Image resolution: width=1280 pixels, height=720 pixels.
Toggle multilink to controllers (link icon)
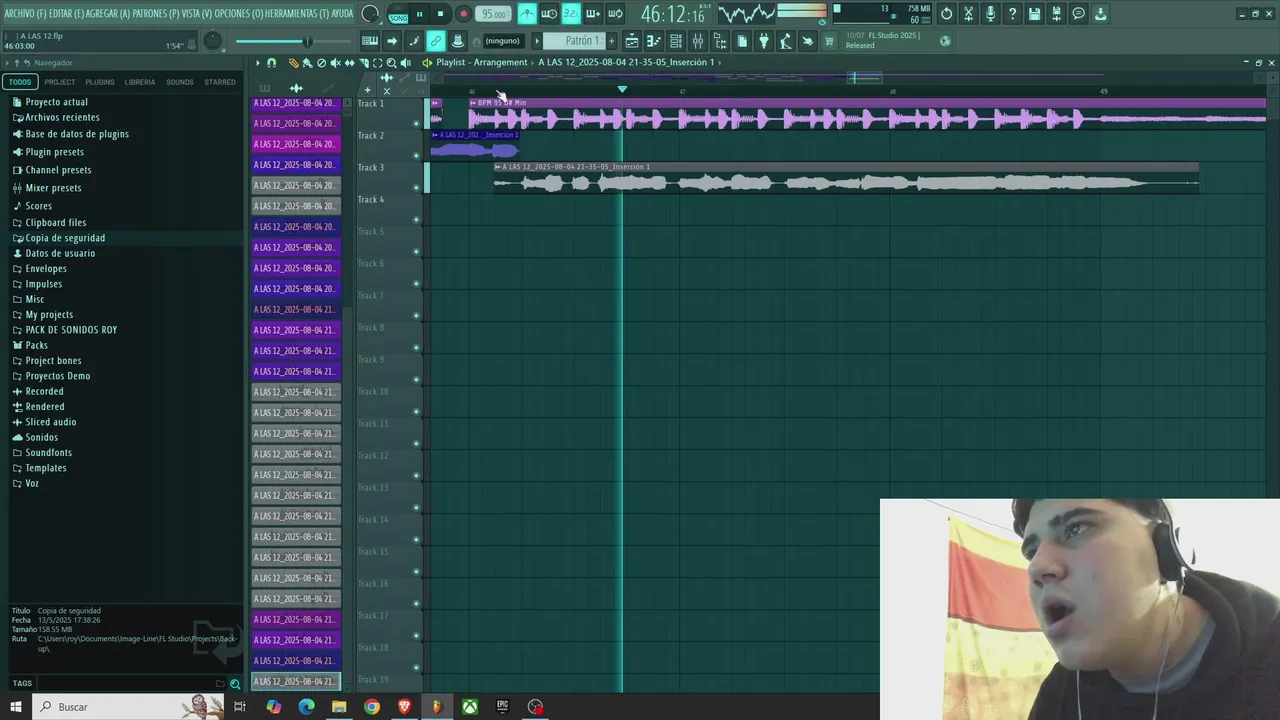pyautogui.click(x=436, y=41)
